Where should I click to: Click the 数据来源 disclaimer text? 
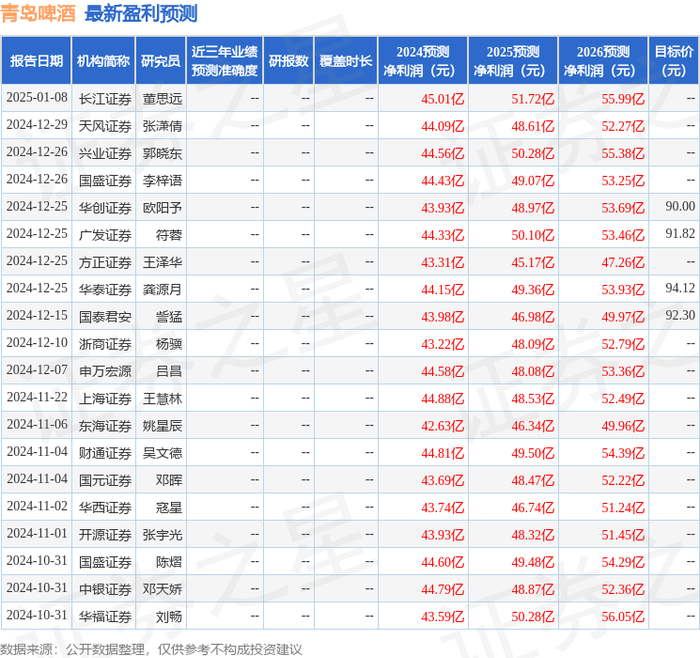coord(151,649)
